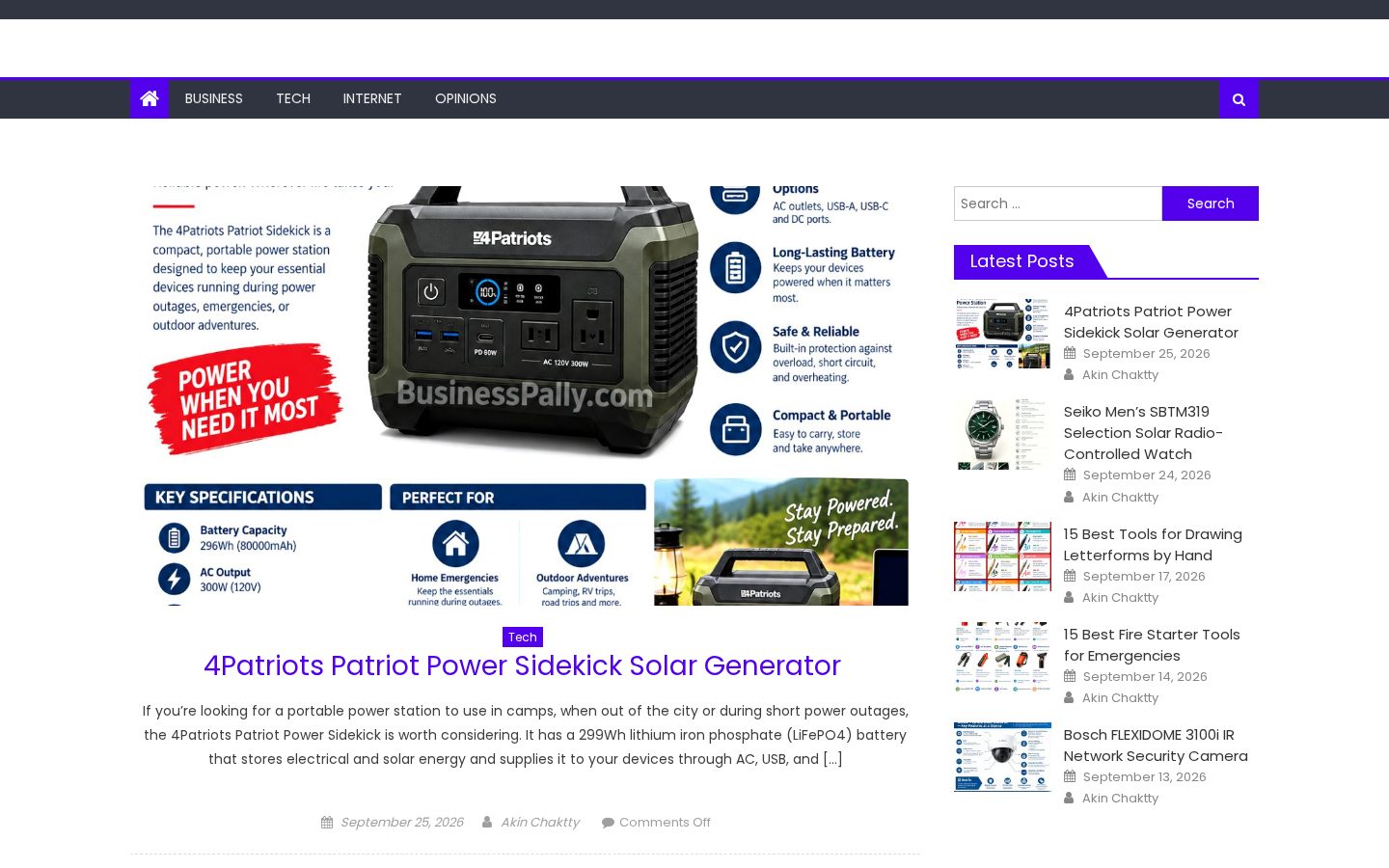Click the Comments Off text
Image resolution: width=1389 pixels, height=868 pixels.
point(665,823)
